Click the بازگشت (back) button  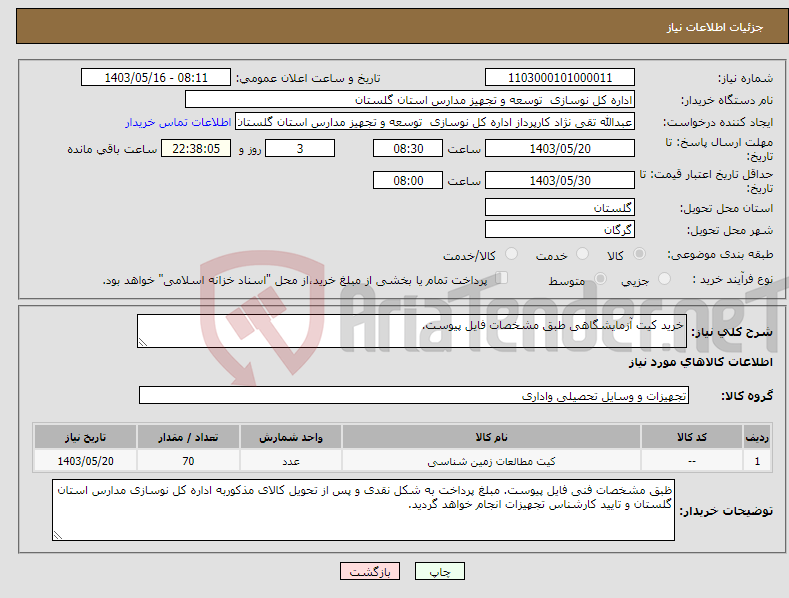point(370,571)
